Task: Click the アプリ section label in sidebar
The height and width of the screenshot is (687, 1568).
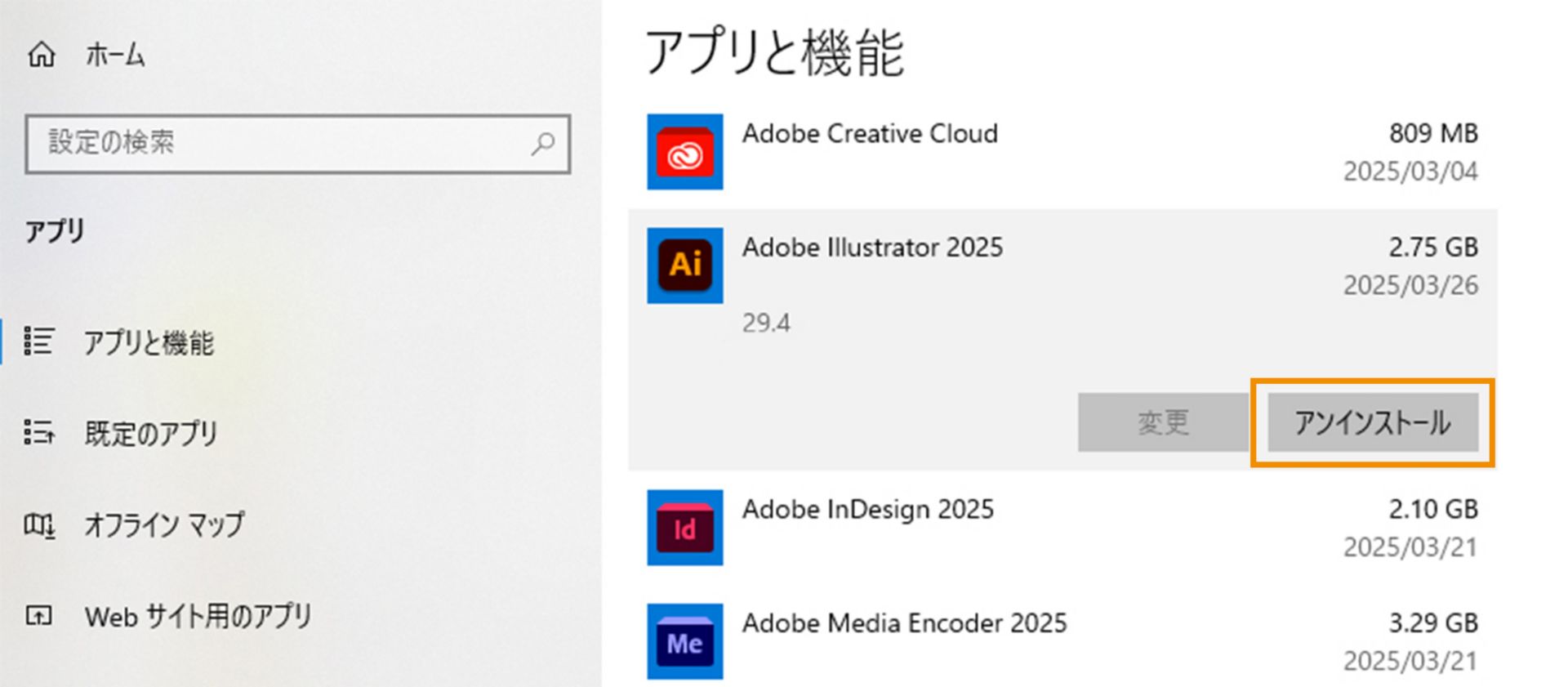Action: 55,231
